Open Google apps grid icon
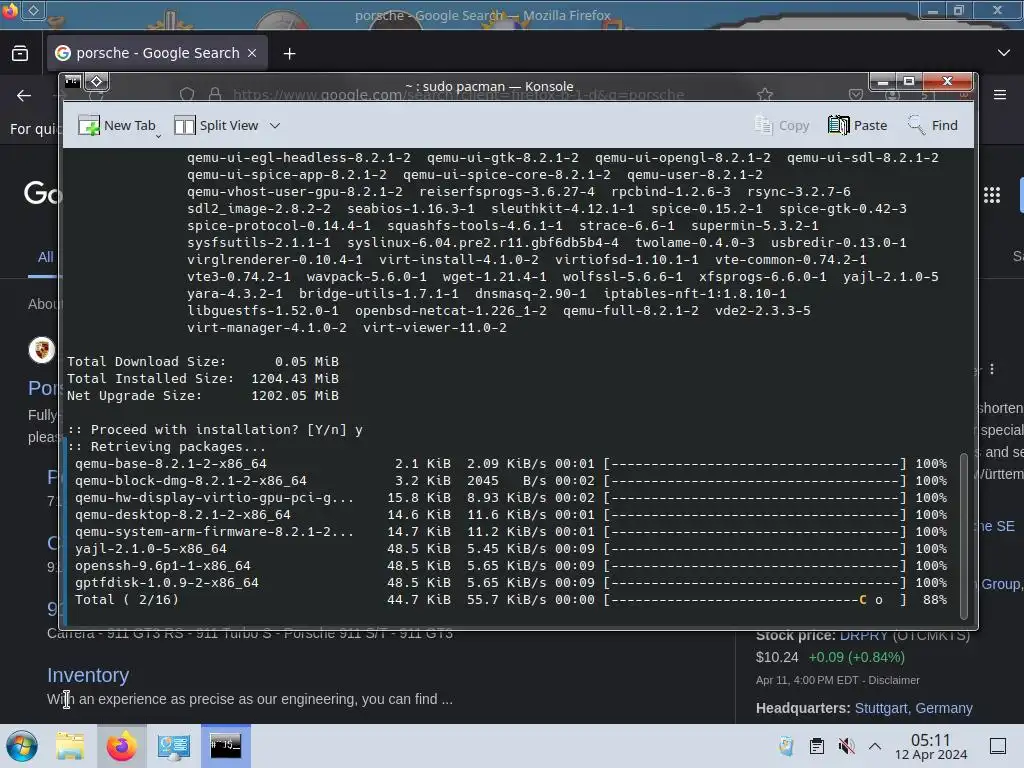Image resolution: width=1024 pixels, height=768 pixels. [x=992, y=195]
